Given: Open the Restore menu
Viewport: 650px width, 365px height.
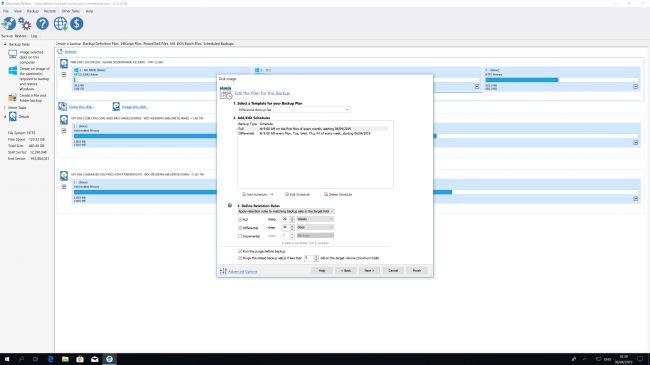Looking at the screenshot, I should pyautogui.click(x=50, y=11).
